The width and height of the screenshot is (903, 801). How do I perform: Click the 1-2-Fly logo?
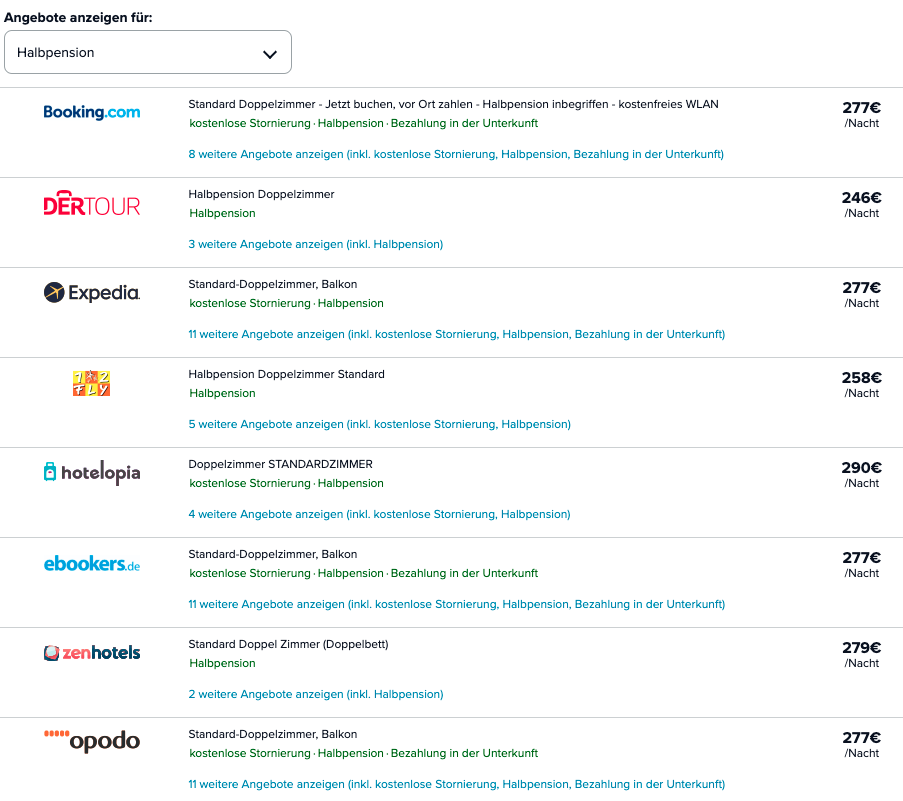[92, 383]
